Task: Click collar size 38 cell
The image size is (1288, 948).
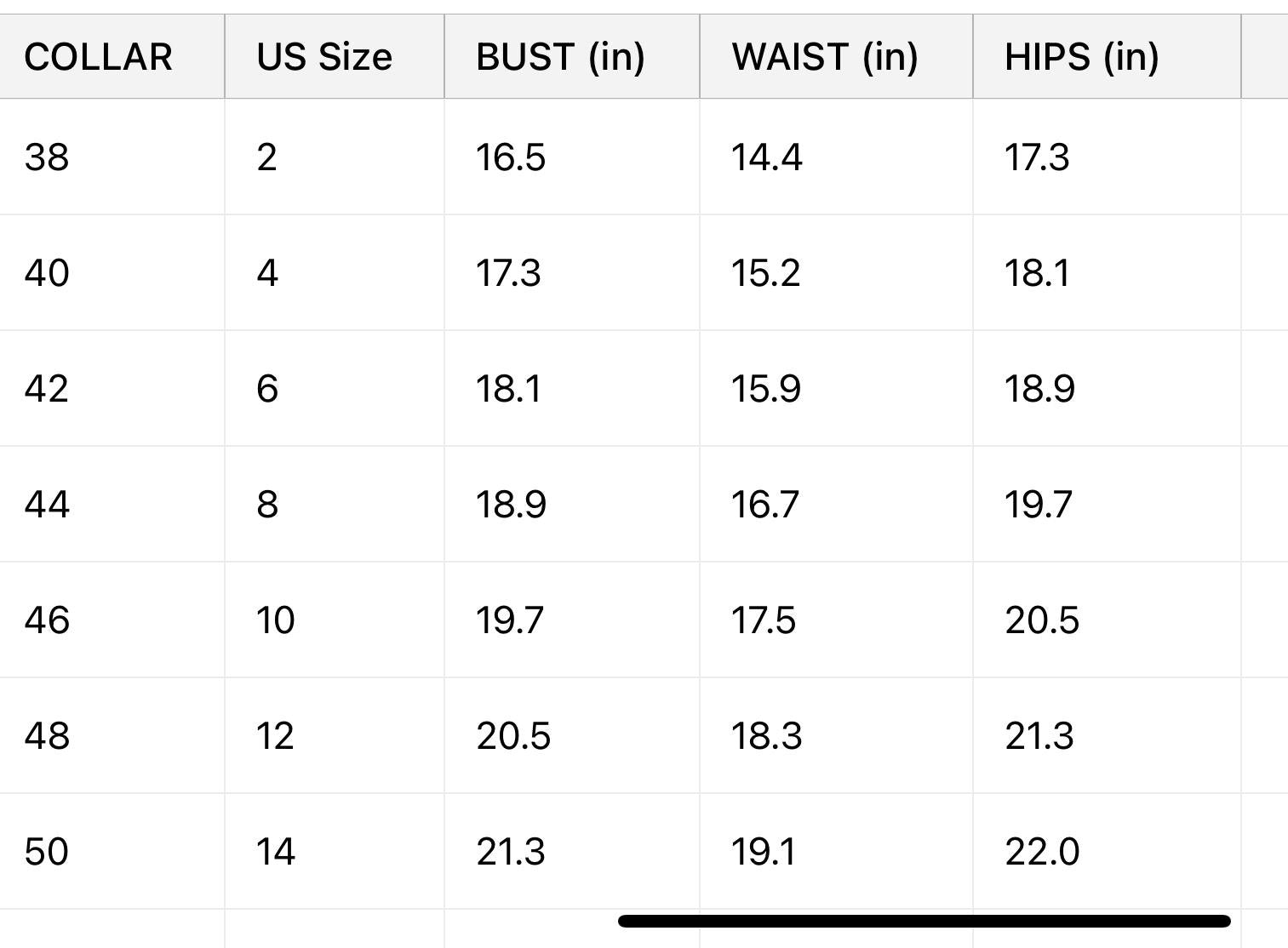Action: [48, 157]
